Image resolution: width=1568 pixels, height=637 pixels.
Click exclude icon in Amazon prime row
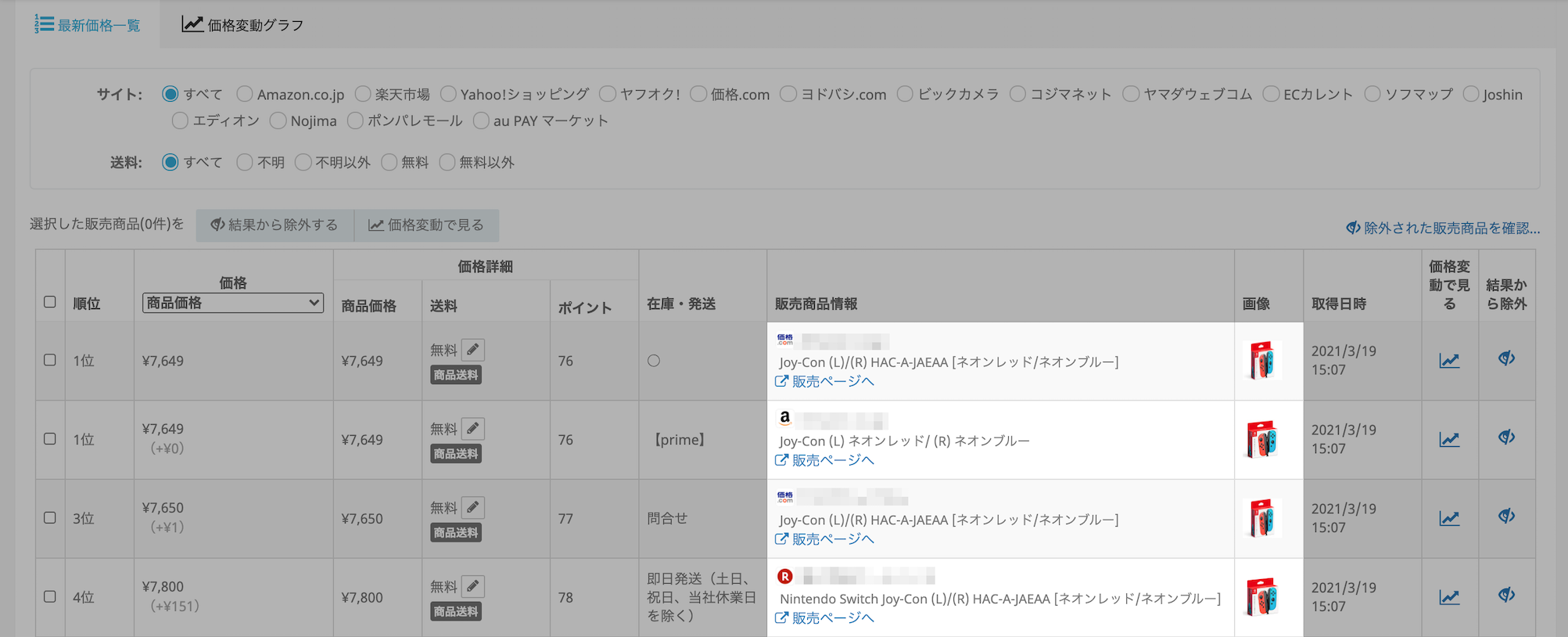point(1506,437)
